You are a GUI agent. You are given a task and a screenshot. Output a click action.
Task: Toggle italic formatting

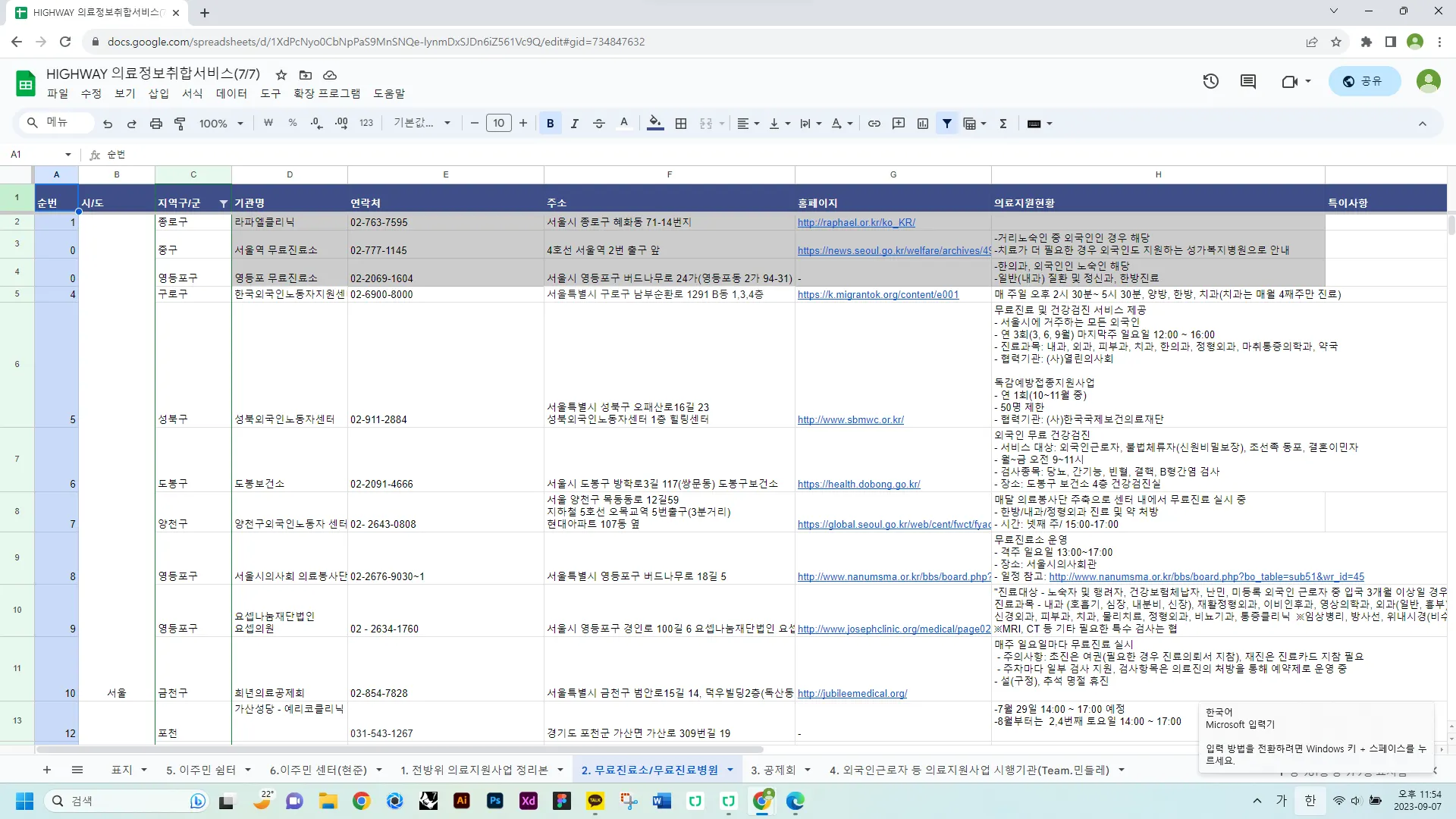pos(574,124)
